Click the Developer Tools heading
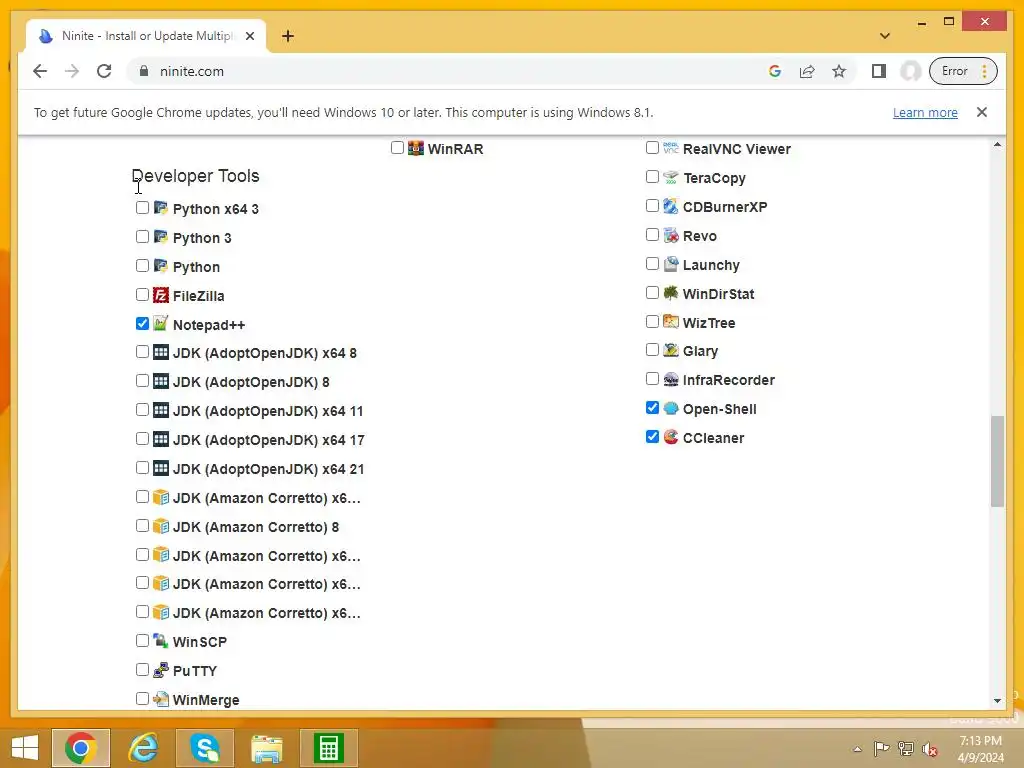Image resolution: width=1024 pixels, height=768 pixels. tap(195, 176)
